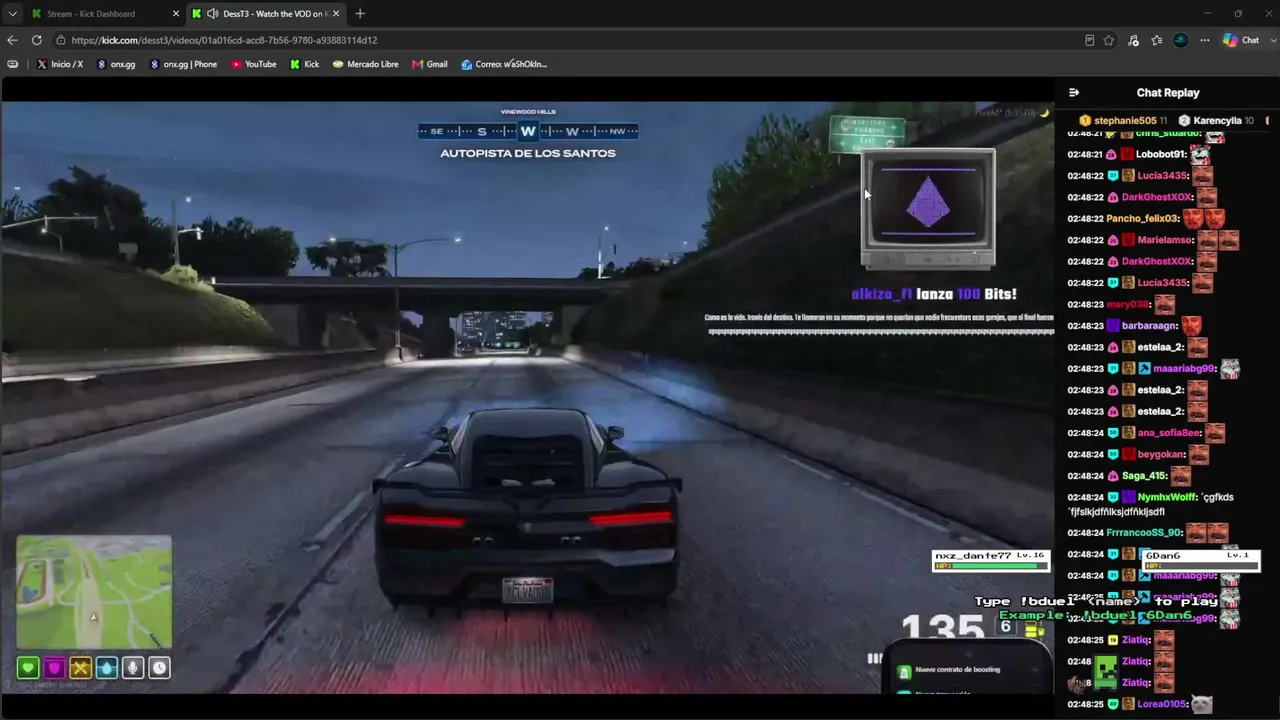Open the Correo mail bookmark
Screen dimensions: 1280x720
pos(504,64)
